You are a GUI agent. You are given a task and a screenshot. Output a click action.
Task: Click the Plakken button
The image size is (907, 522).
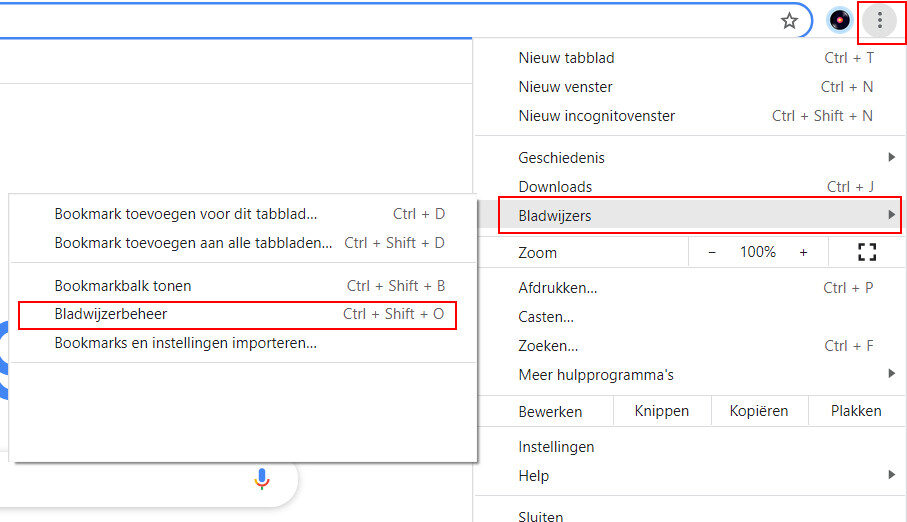coord(856,411)
